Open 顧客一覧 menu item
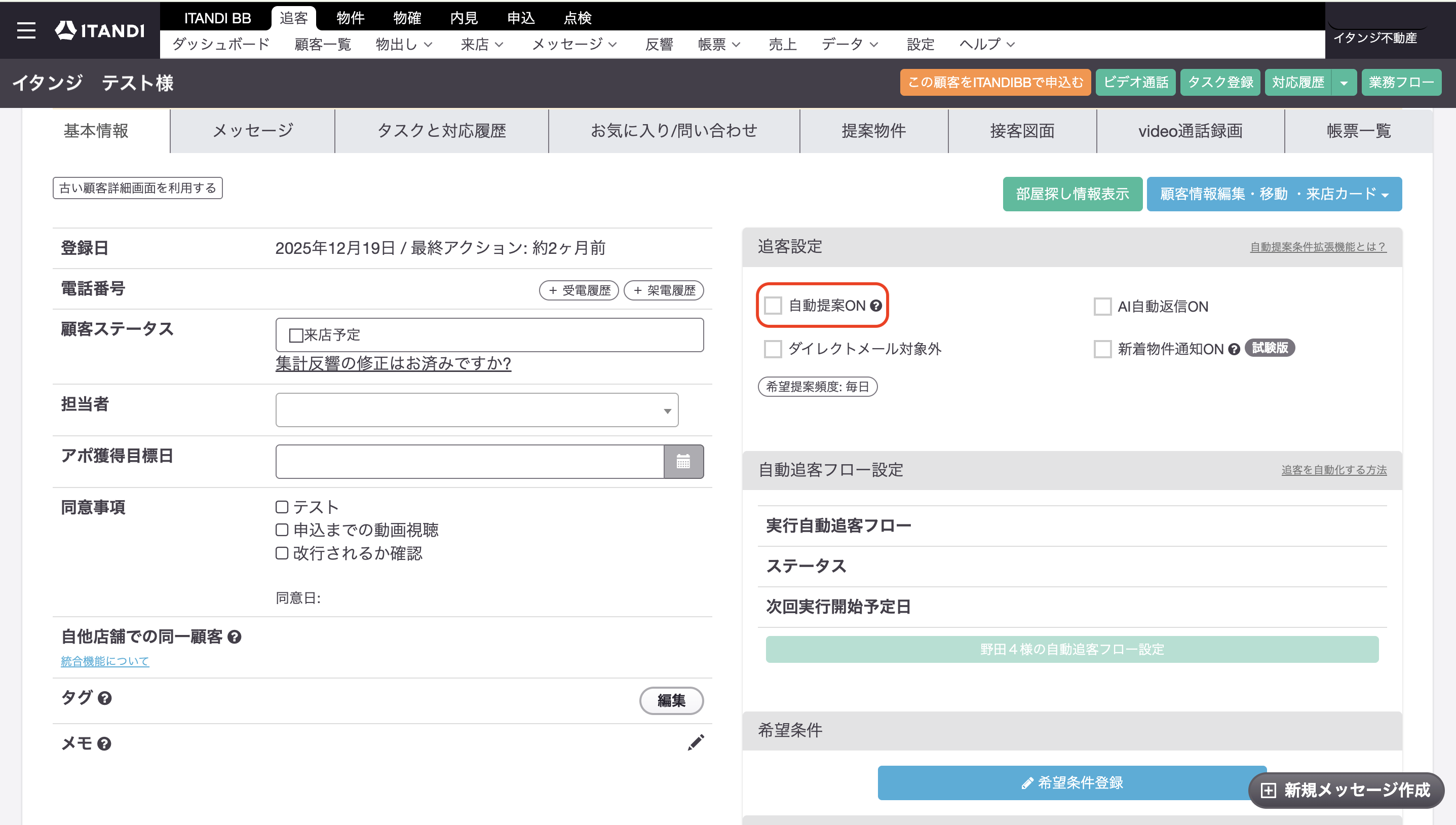This screenshot has width=1456, height=825. click(x=323, y=44)
